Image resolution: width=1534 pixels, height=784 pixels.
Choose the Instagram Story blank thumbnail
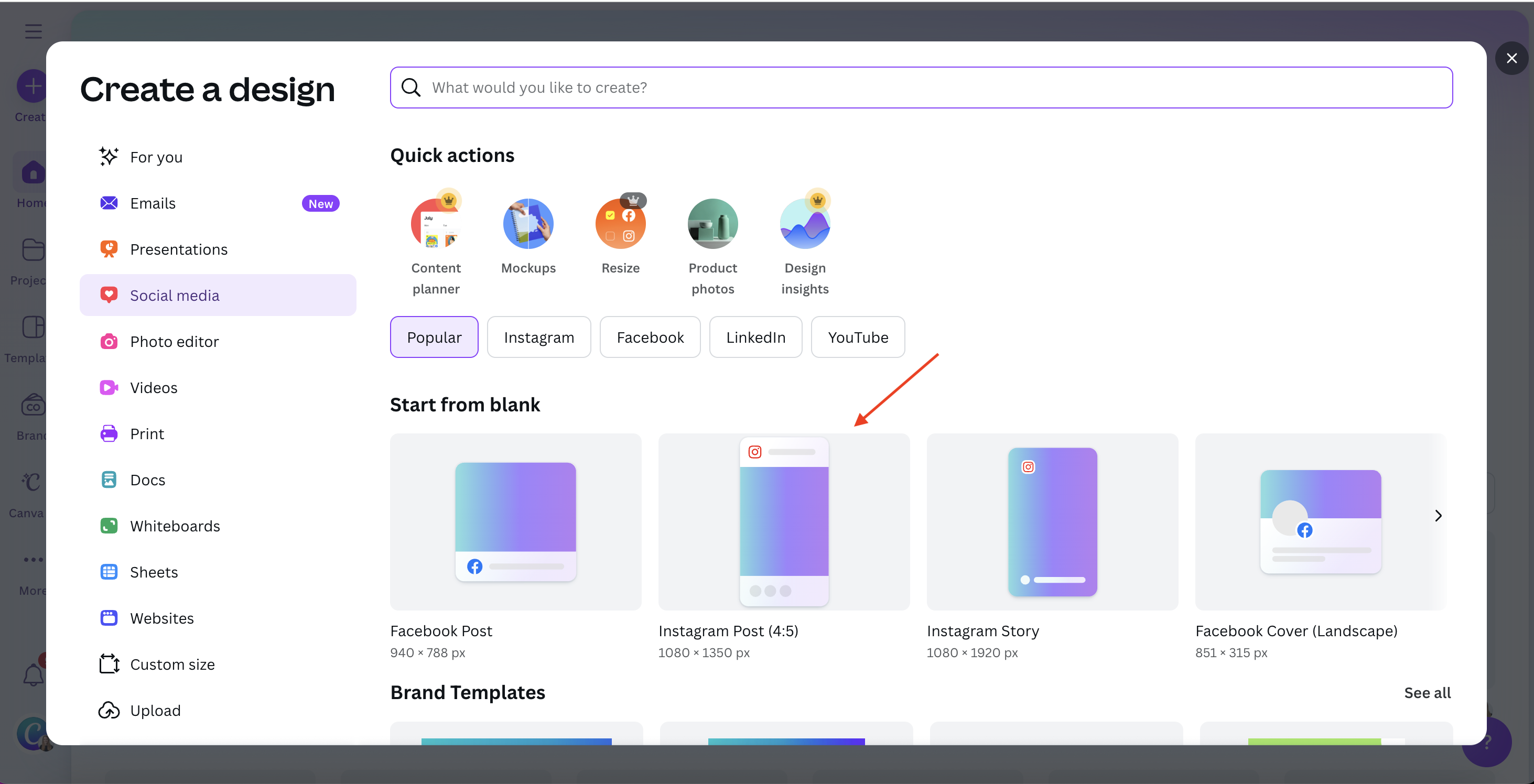pos(1052,522)
